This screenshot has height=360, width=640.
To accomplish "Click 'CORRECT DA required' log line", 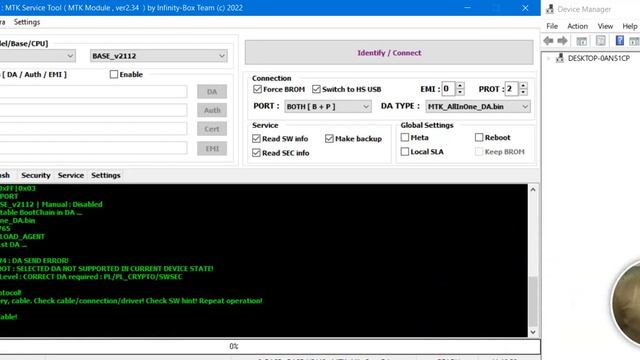I will 91,277.
